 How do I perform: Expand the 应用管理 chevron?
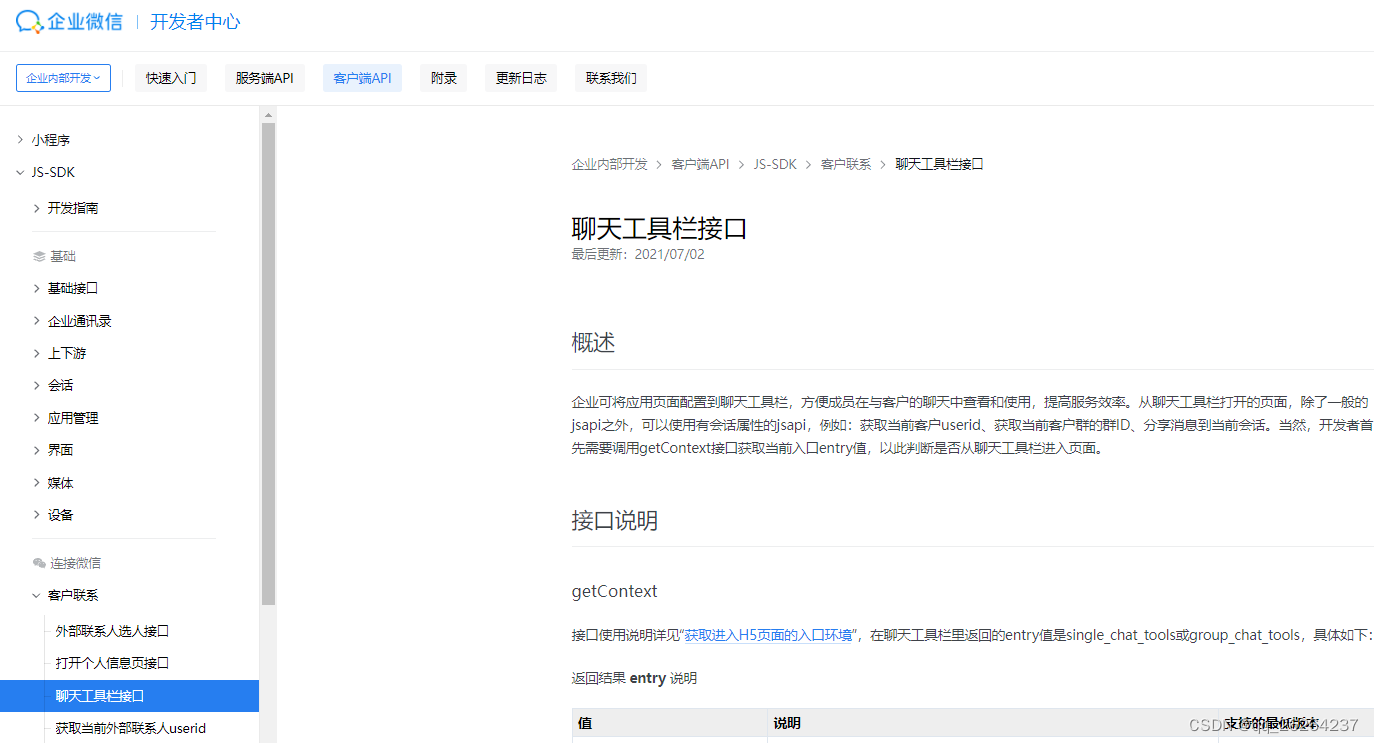[37, 418]
